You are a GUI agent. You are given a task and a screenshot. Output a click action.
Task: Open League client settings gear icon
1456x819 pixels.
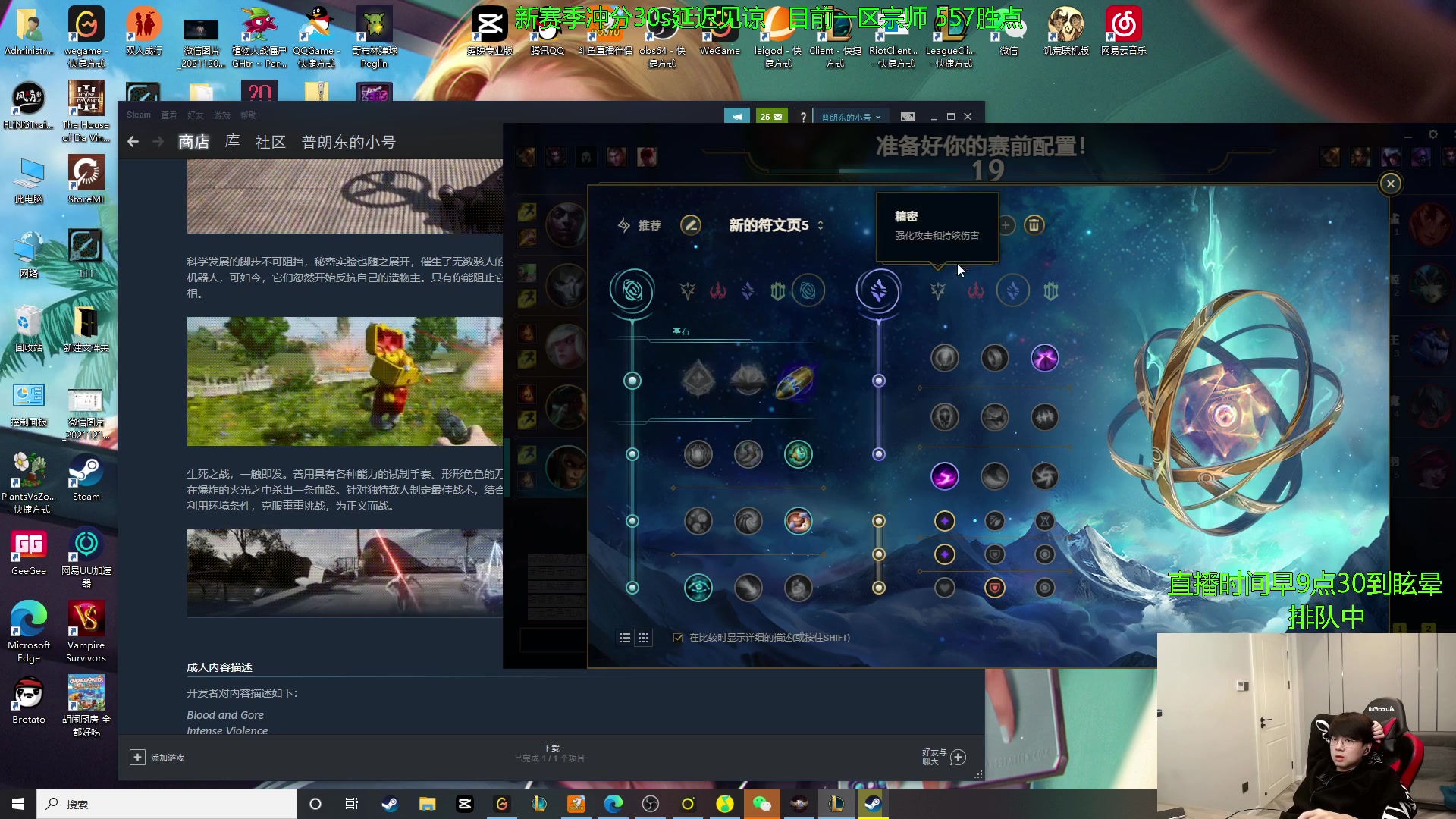(x=1432, y=134)
